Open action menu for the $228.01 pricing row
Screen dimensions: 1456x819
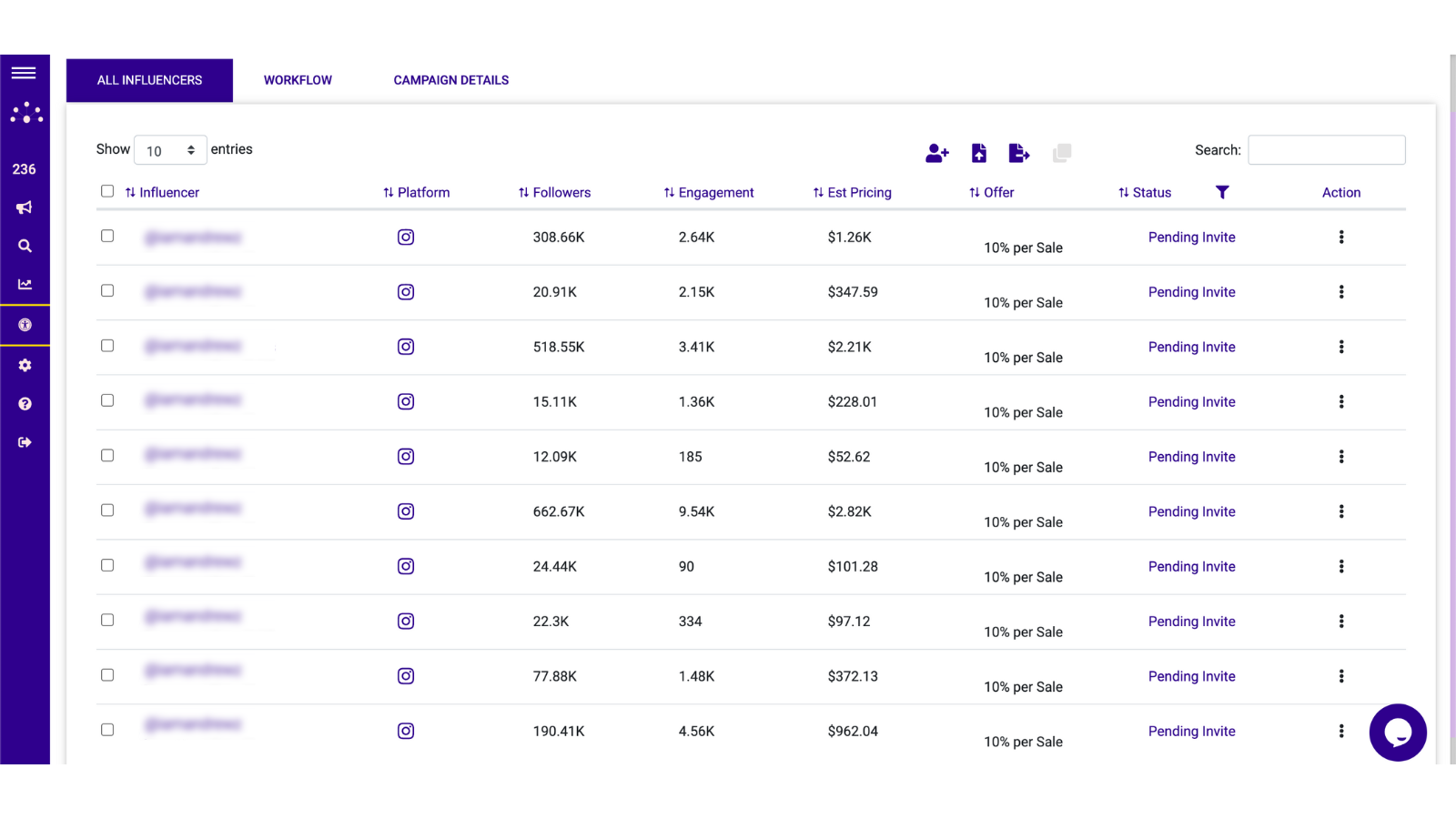pos(1341,401)
